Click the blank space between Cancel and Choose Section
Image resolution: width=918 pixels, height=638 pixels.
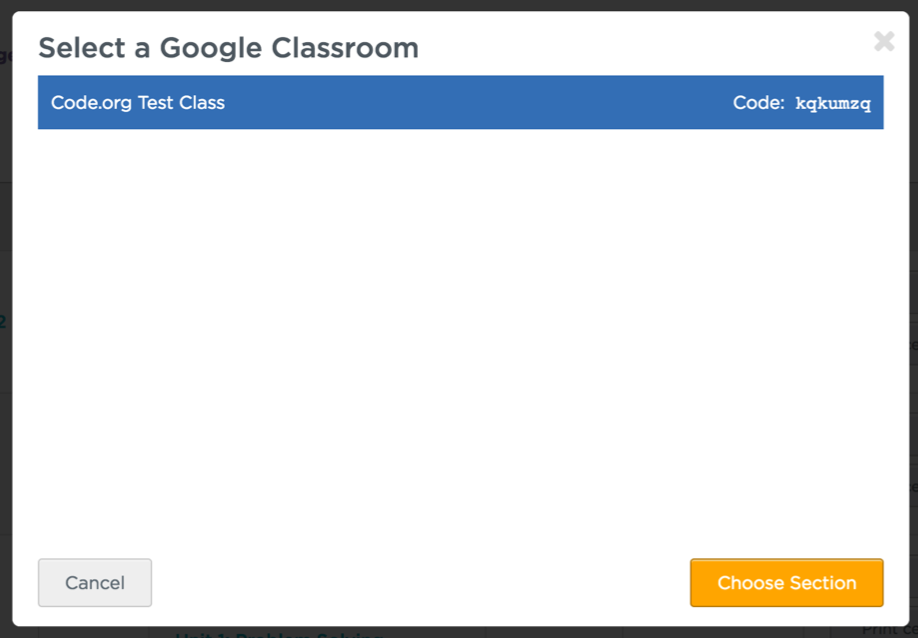[x=420, y=583]
